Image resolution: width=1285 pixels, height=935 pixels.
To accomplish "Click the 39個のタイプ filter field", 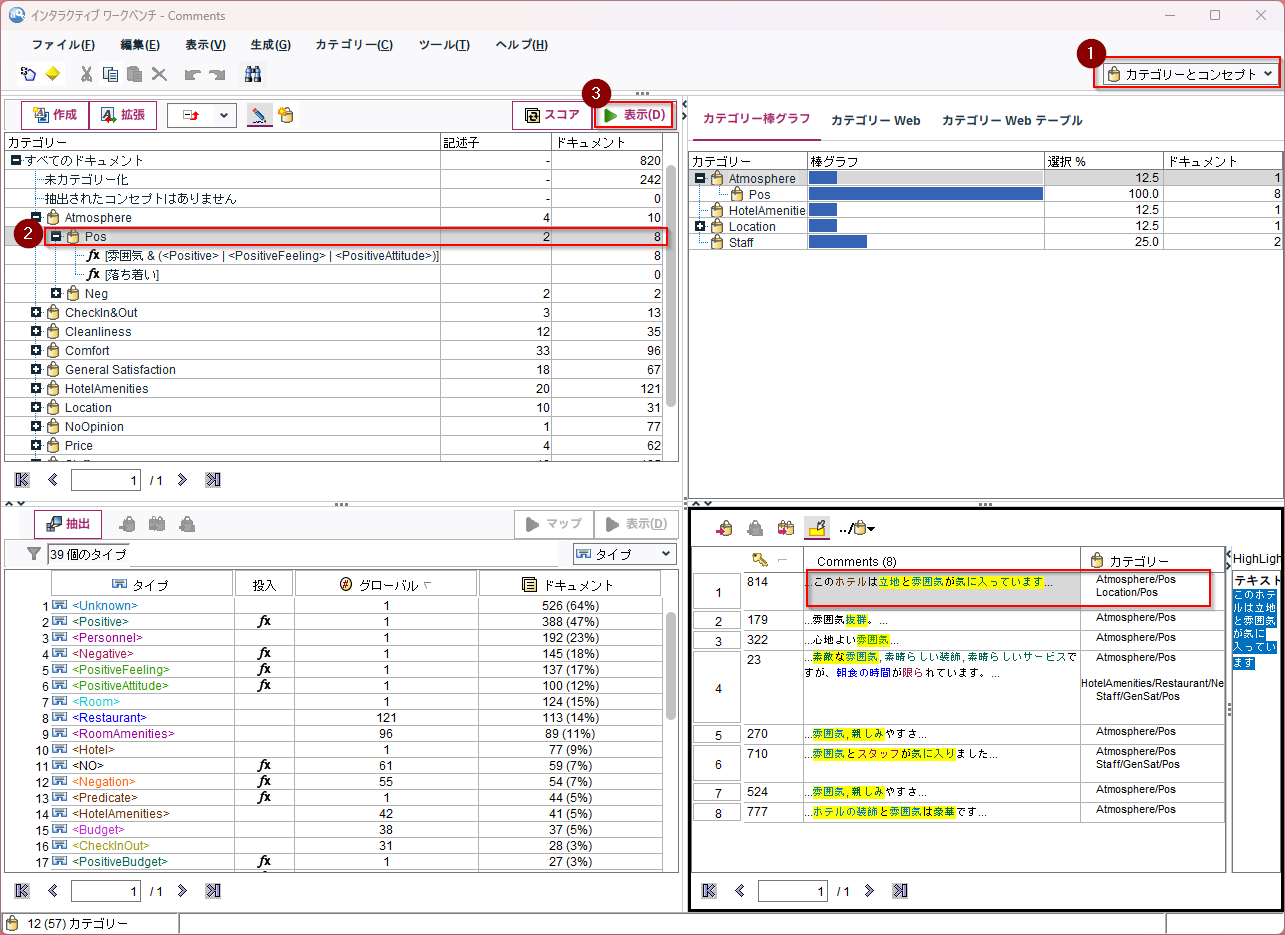I will (x=303, y=554).
